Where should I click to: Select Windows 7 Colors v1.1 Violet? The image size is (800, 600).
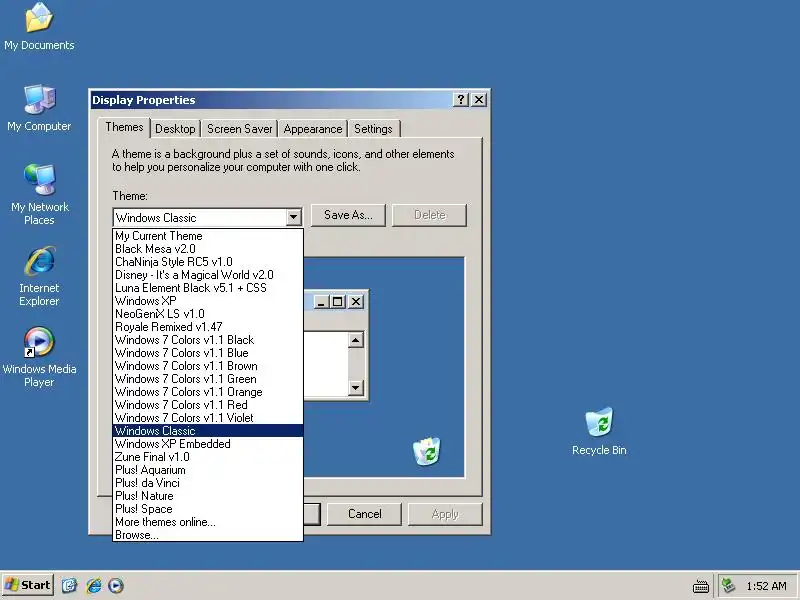click(x=208, y=418)
